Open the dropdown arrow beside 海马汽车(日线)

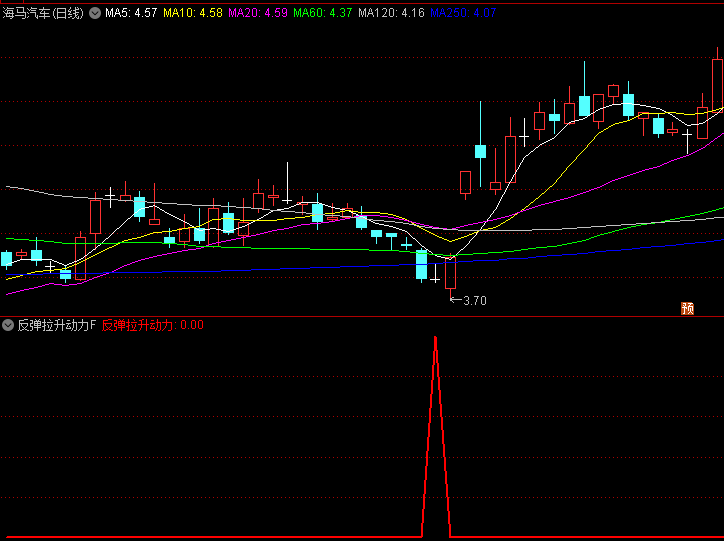(x=95, y=13)
